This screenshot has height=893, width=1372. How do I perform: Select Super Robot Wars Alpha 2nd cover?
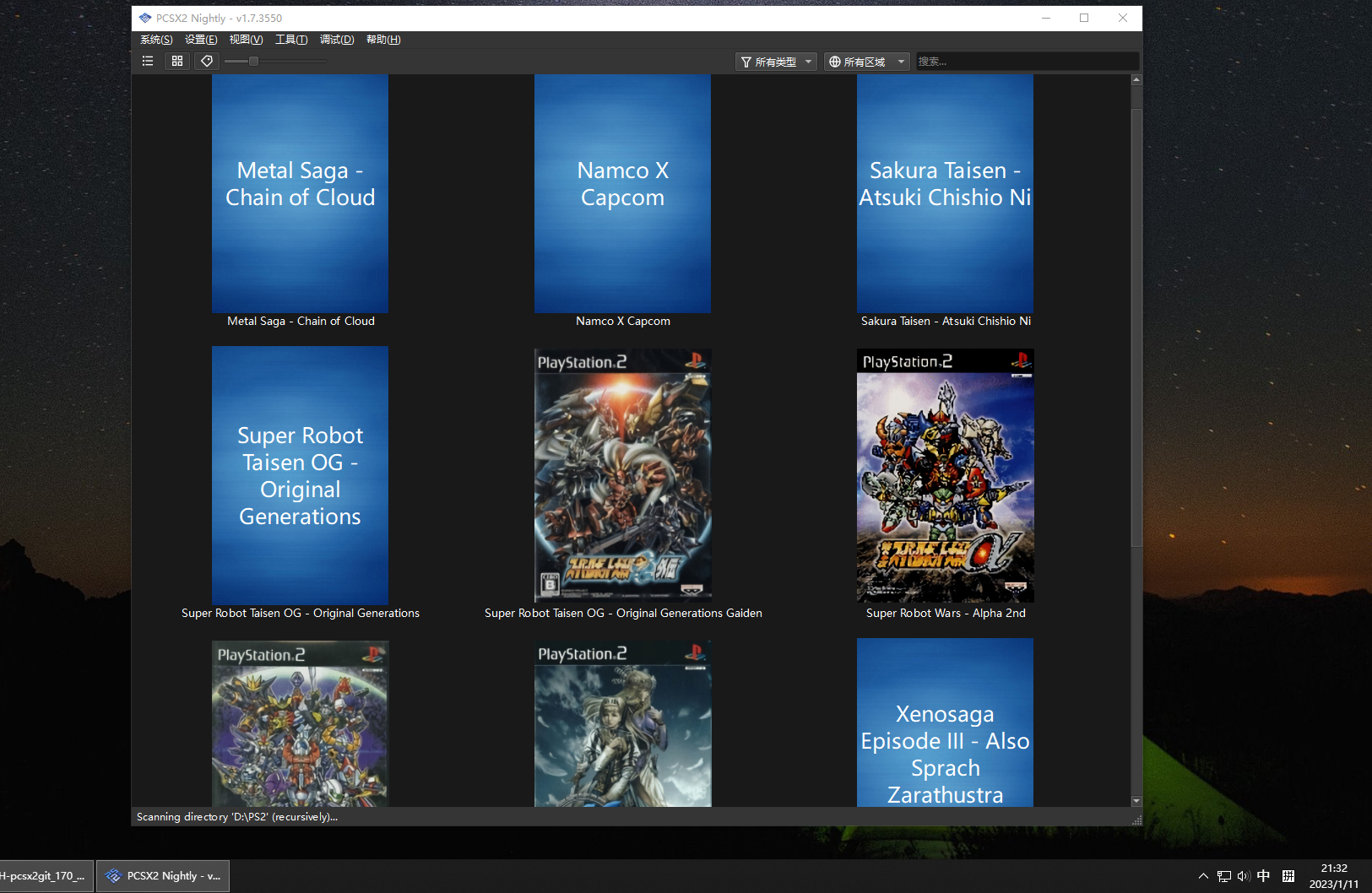946,475
